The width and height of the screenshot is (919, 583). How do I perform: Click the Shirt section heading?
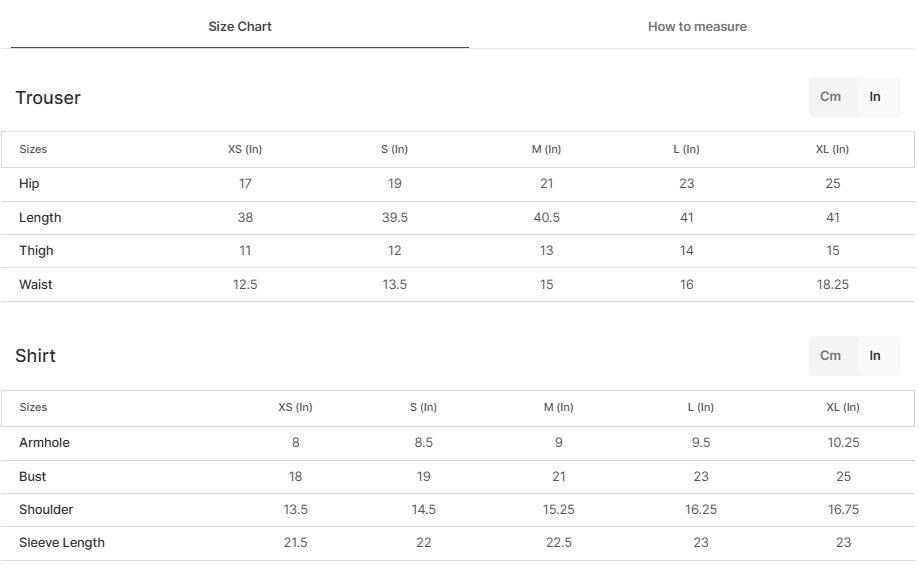click(36, 356)
